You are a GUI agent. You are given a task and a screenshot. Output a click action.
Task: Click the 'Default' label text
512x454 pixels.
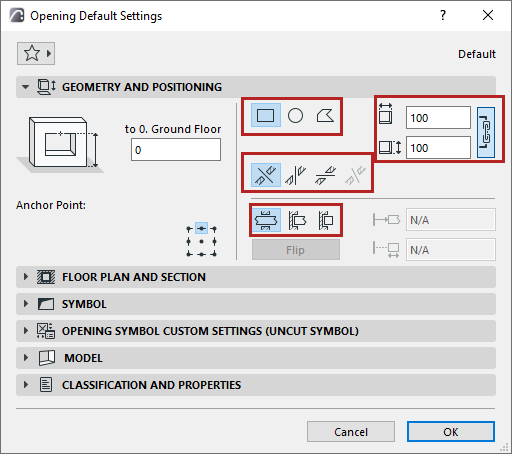coord(477,54)
